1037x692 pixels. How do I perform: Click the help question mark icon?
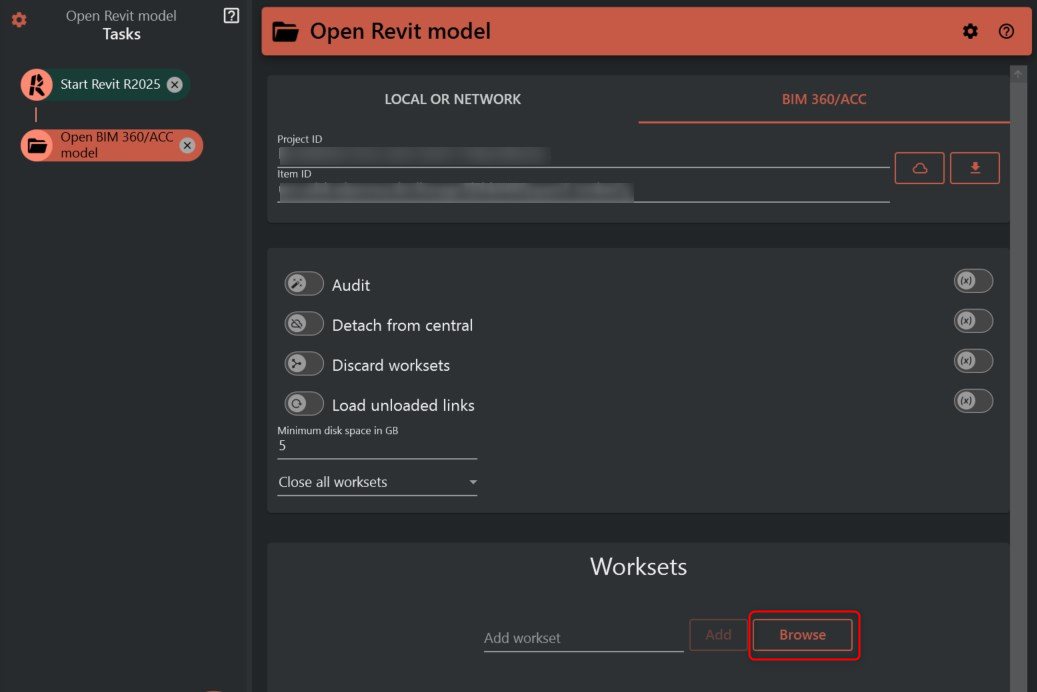point(1008,31)
